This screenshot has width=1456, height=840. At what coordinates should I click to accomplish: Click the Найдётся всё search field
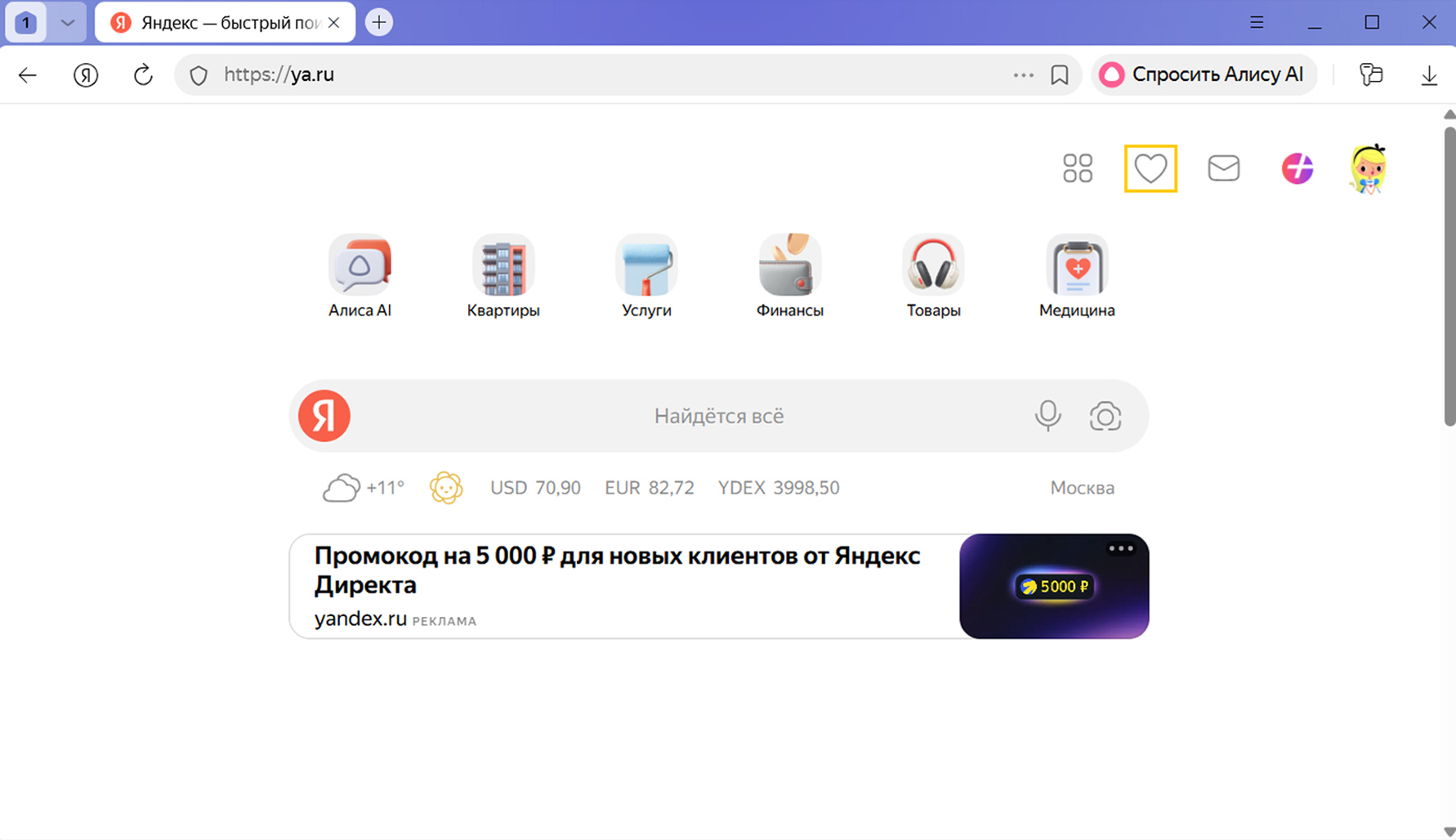[719, 416]
